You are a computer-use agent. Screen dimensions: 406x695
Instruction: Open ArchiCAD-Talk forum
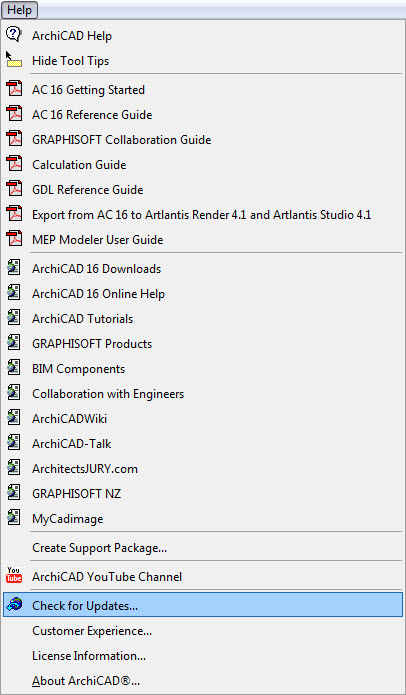tap(203, 444)
